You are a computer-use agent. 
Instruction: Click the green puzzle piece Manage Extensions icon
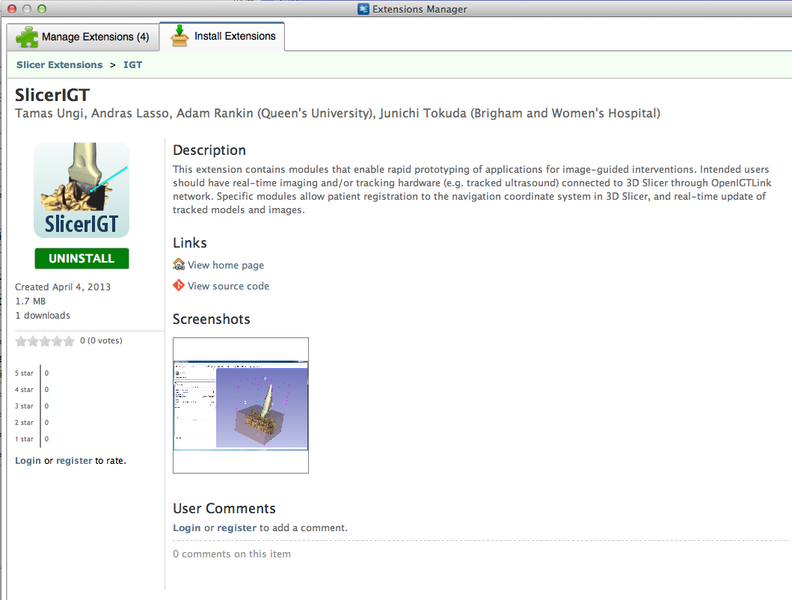tap(26, 37)
